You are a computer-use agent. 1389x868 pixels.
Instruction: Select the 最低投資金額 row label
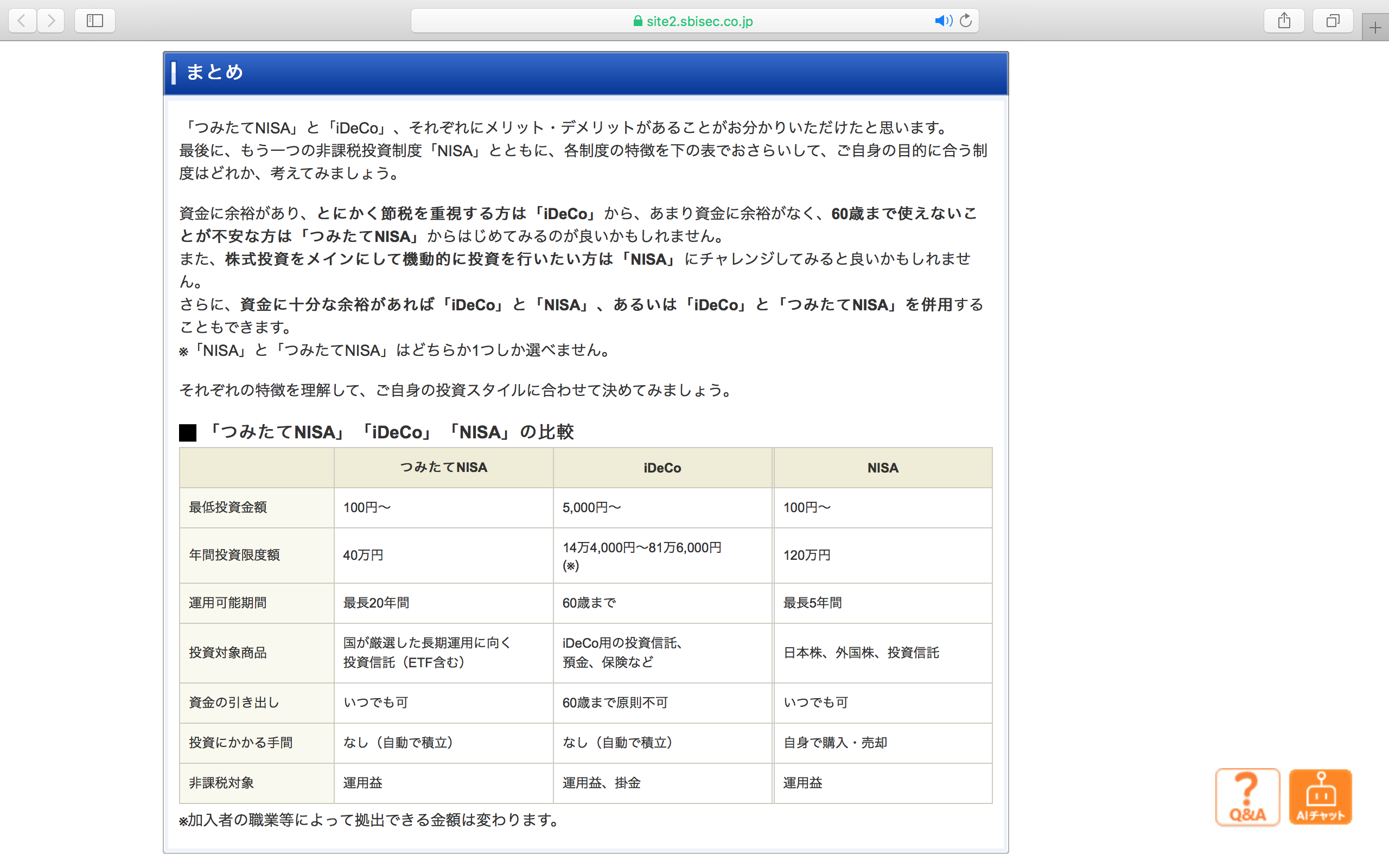click(257, 507)
